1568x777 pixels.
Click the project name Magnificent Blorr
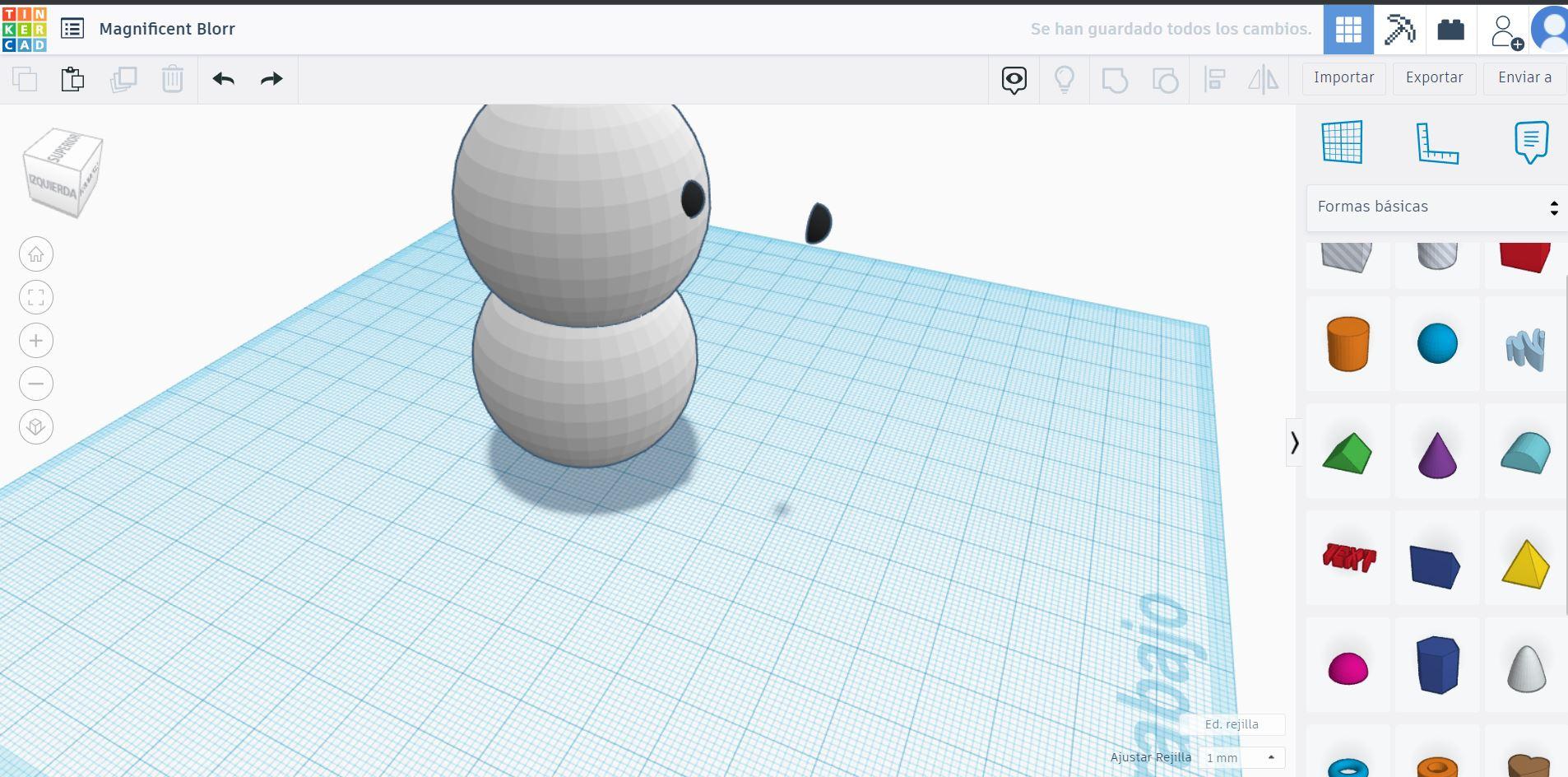(167, 29)
